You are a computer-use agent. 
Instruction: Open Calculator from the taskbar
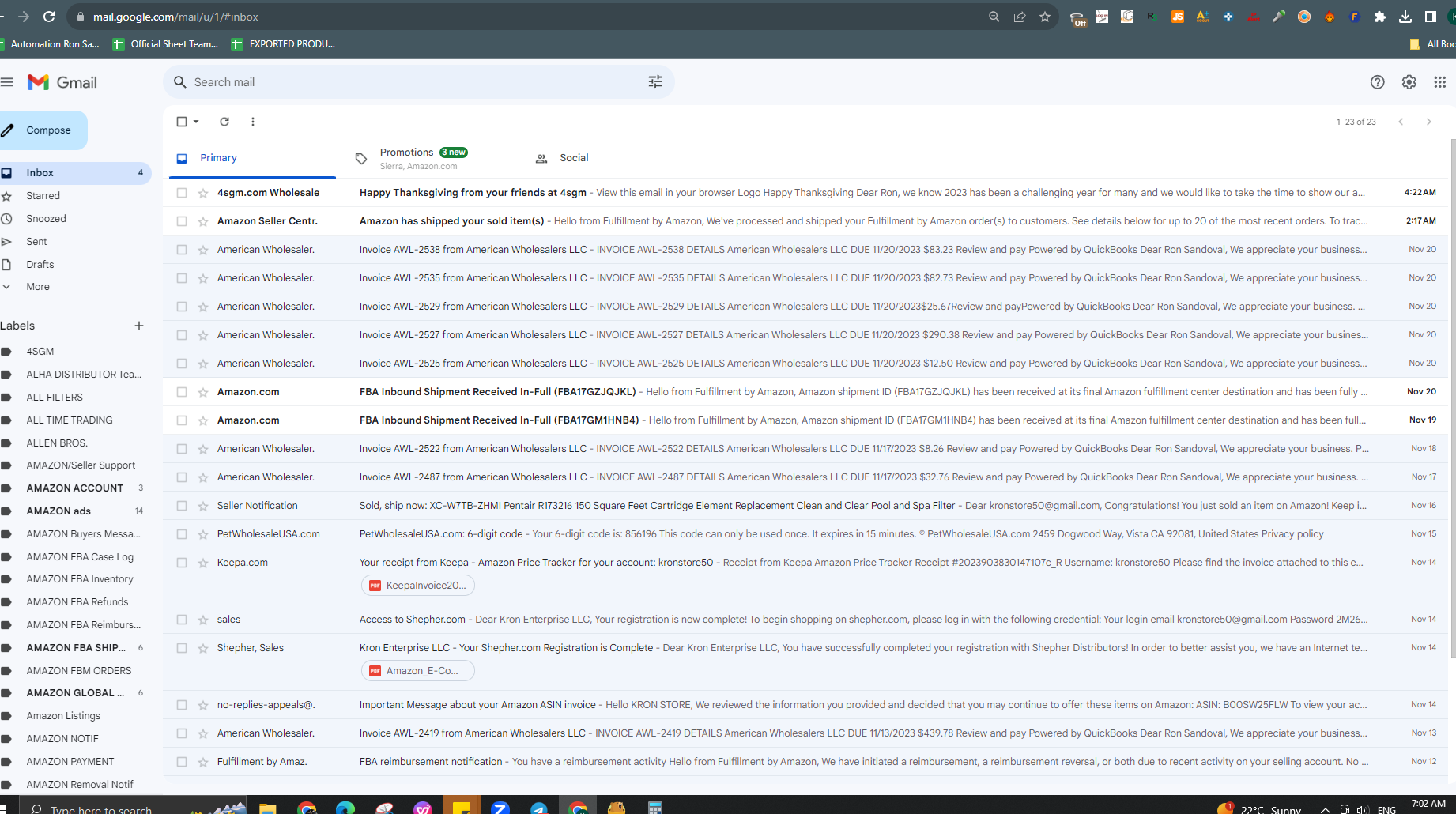655,808
